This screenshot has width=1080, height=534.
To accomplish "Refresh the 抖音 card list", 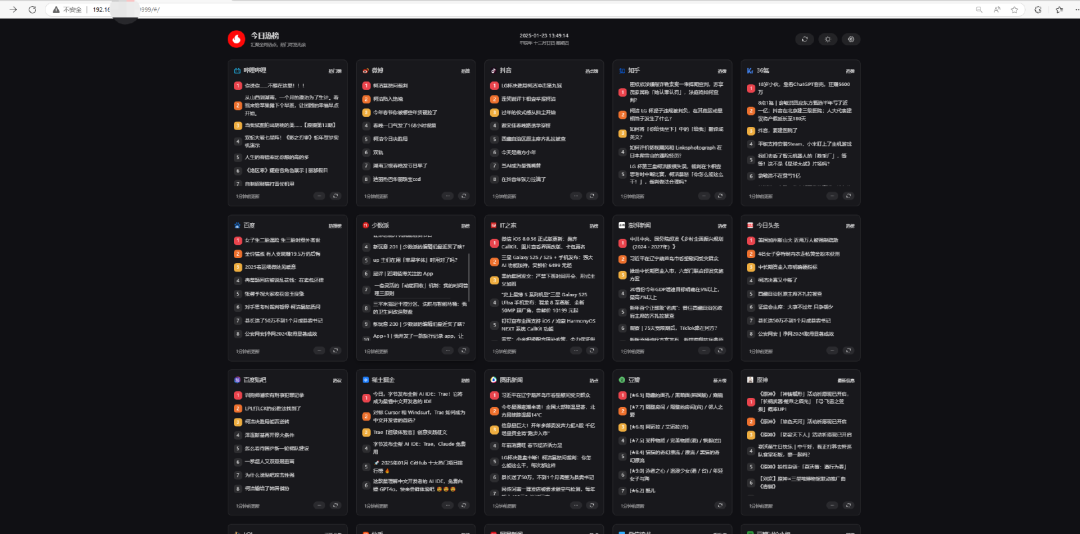I will pos(592,196).
